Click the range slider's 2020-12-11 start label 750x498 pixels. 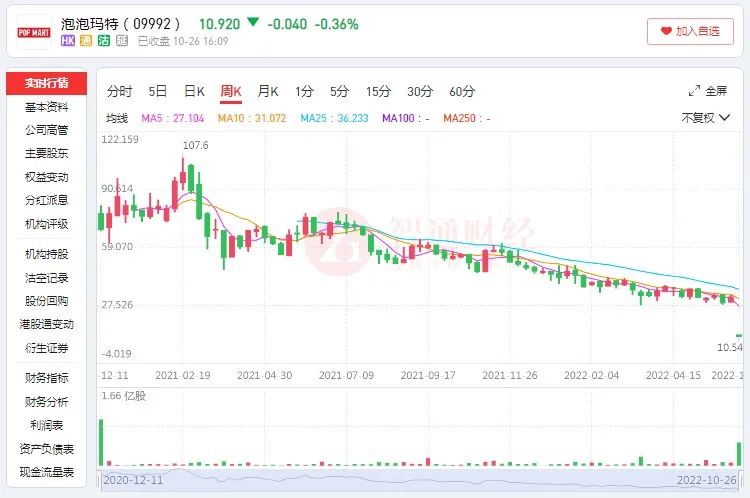pyautogui.click(x=133, y=480)
